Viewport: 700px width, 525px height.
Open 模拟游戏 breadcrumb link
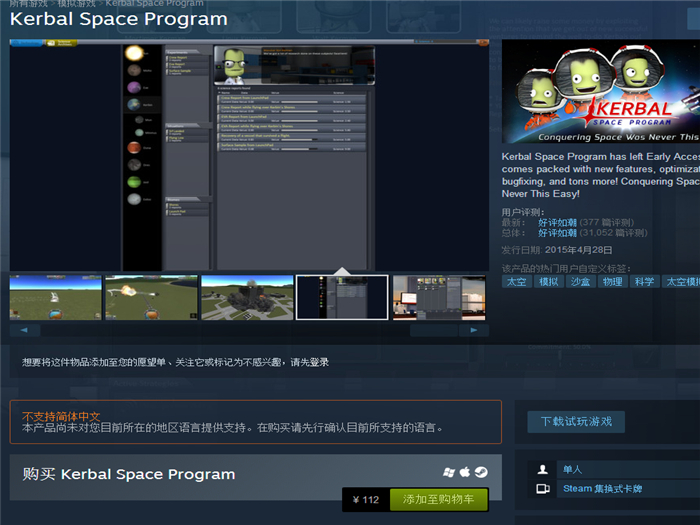pos(77,4)
